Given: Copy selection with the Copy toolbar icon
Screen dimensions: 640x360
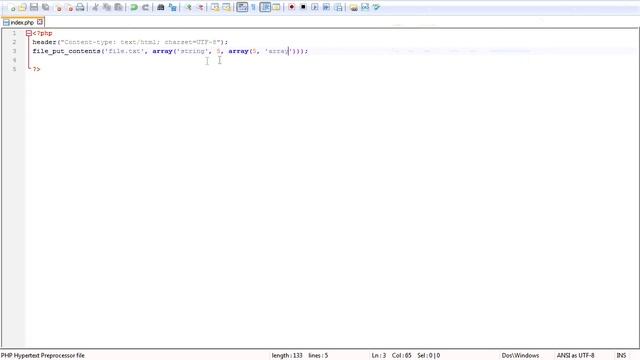Looking at the screenshot, I should pos(107,7).
